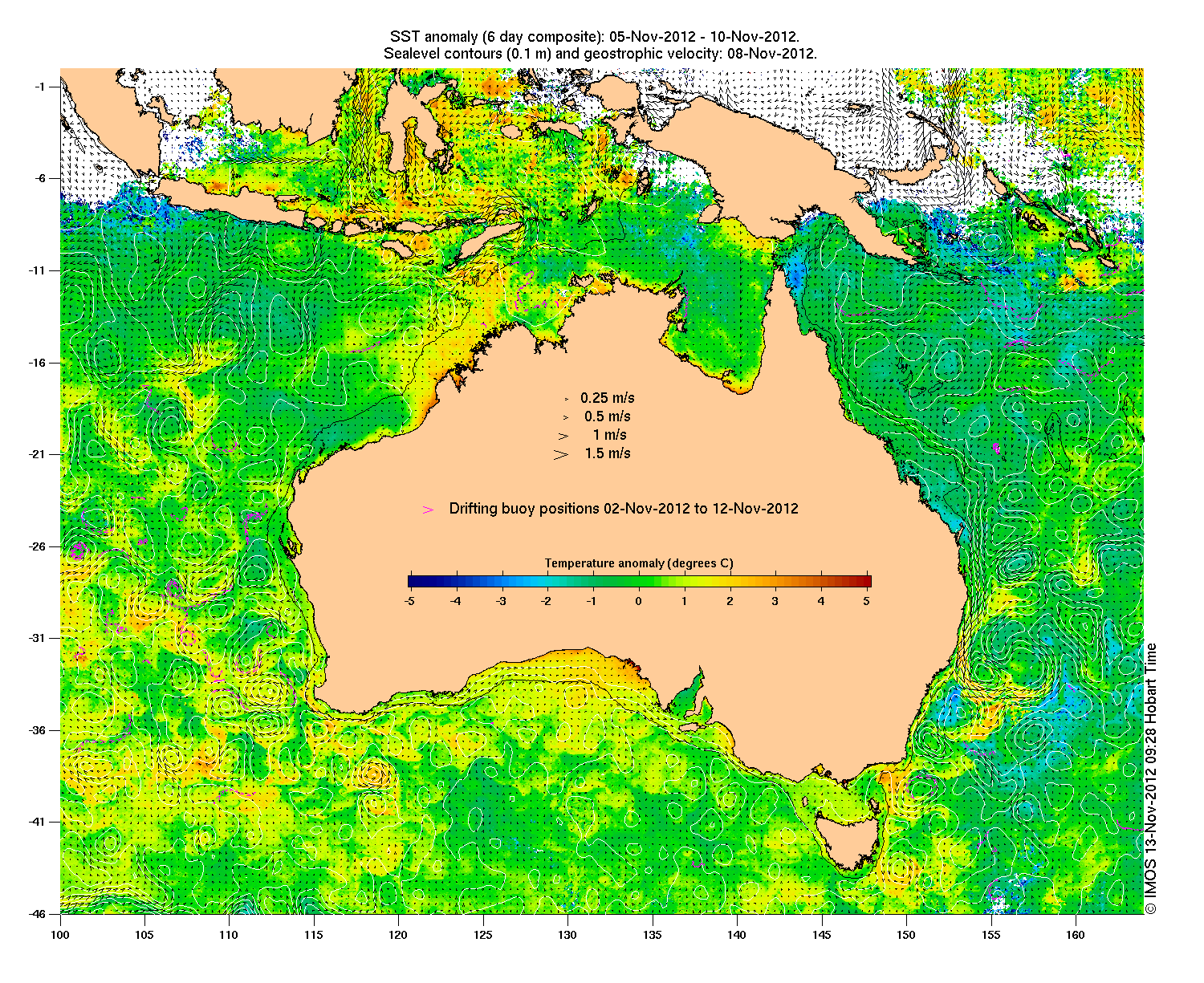Click the "105" longitude axis label
Screen dimensions: 1204x983
click(144, 935)
